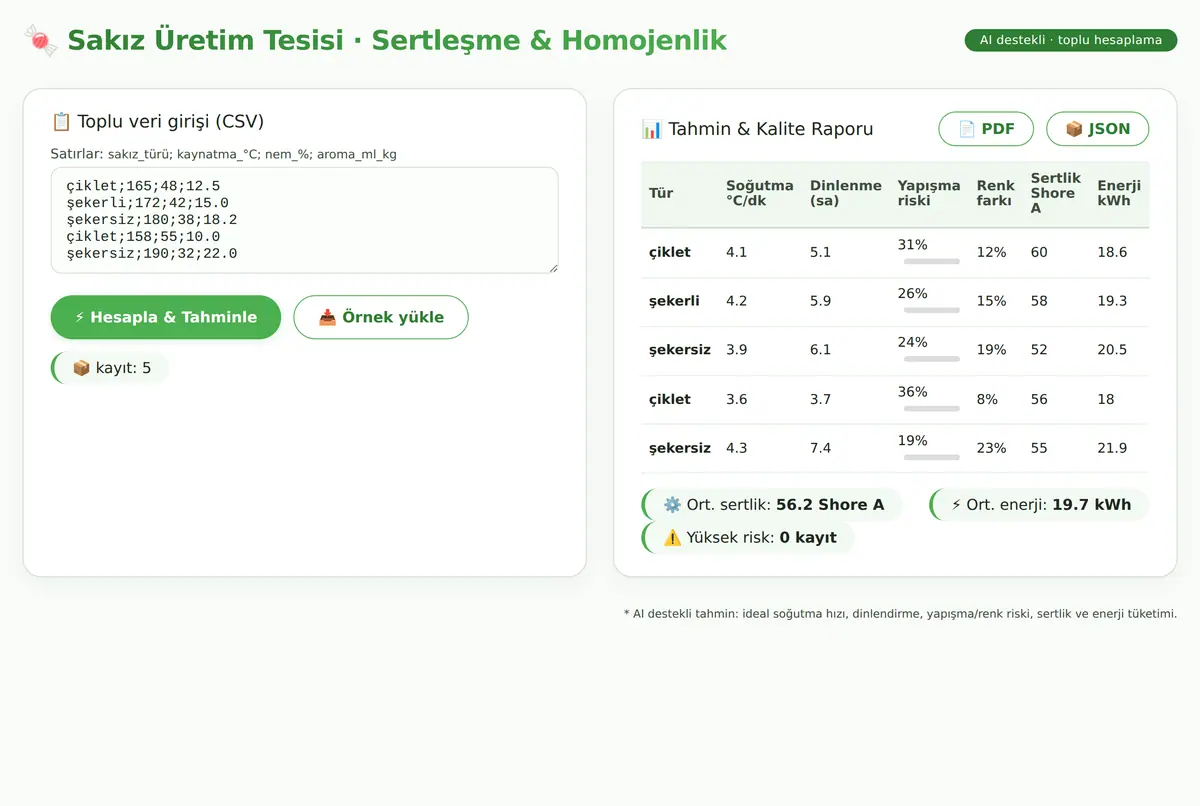
Task: Click the Yapışma riski column header
Action: [929, 194]
